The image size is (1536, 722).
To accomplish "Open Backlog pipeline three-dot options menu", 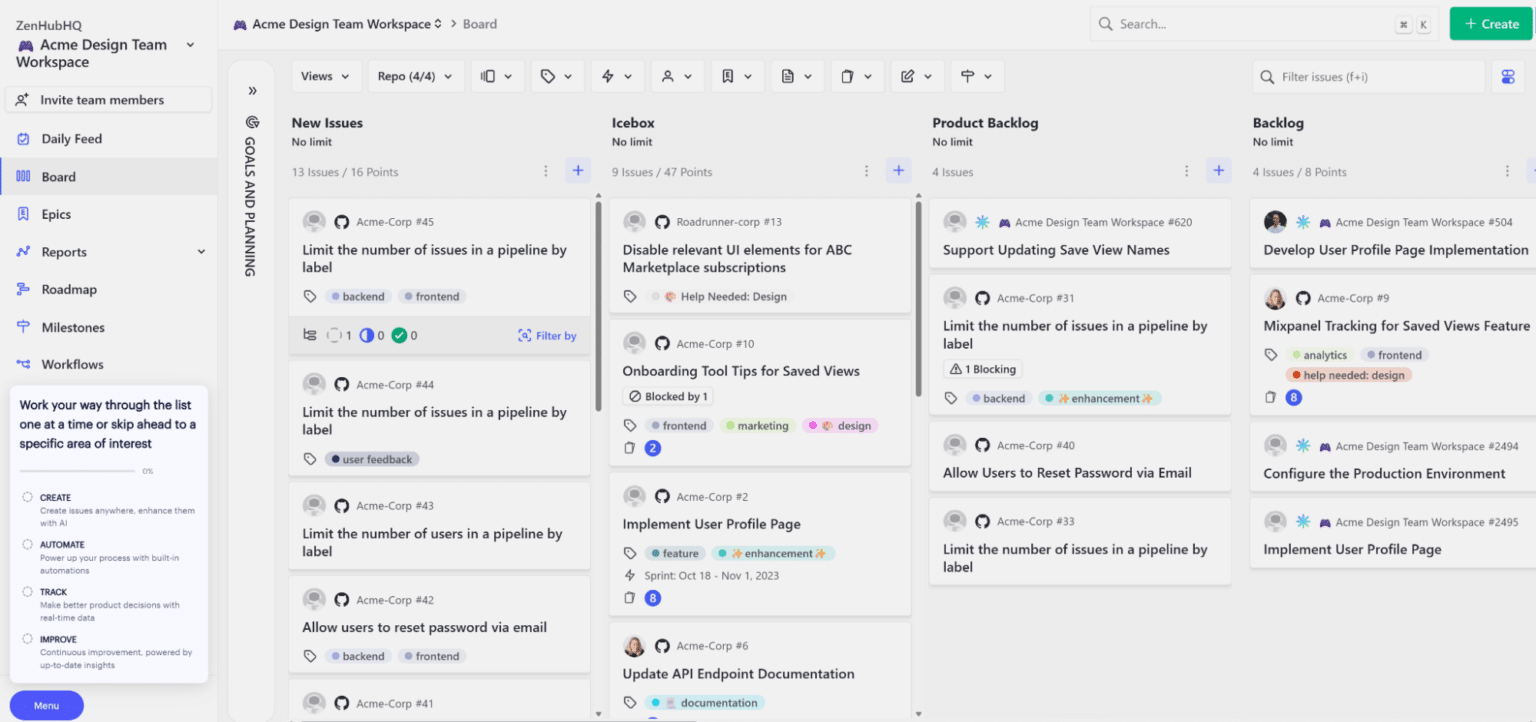I will (1508, 171).
